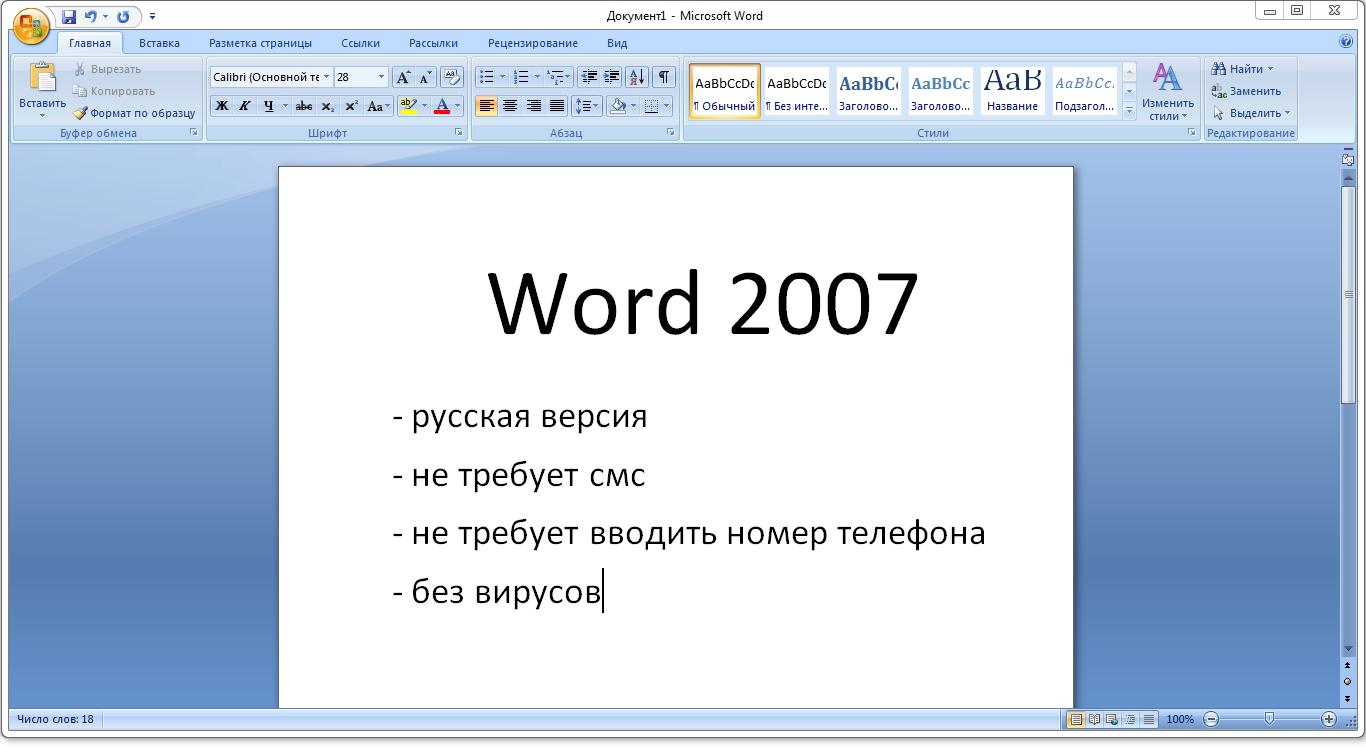The width and height of the screenshot is (1366, 747).
Task: Toggle justified text alignment
Action: (x=556, y=106)
